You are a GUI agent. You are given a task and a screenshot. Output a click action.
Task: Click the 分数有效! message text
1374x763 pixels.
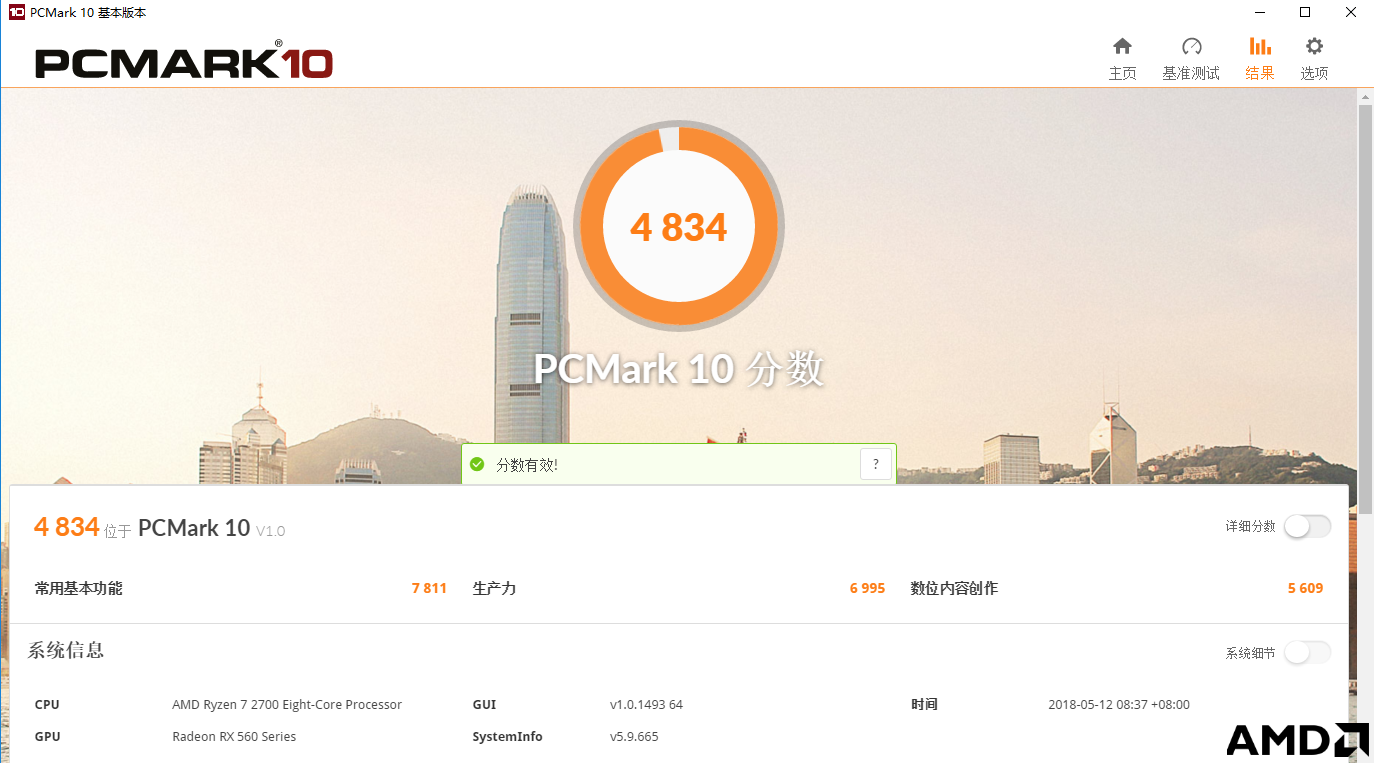527,465
